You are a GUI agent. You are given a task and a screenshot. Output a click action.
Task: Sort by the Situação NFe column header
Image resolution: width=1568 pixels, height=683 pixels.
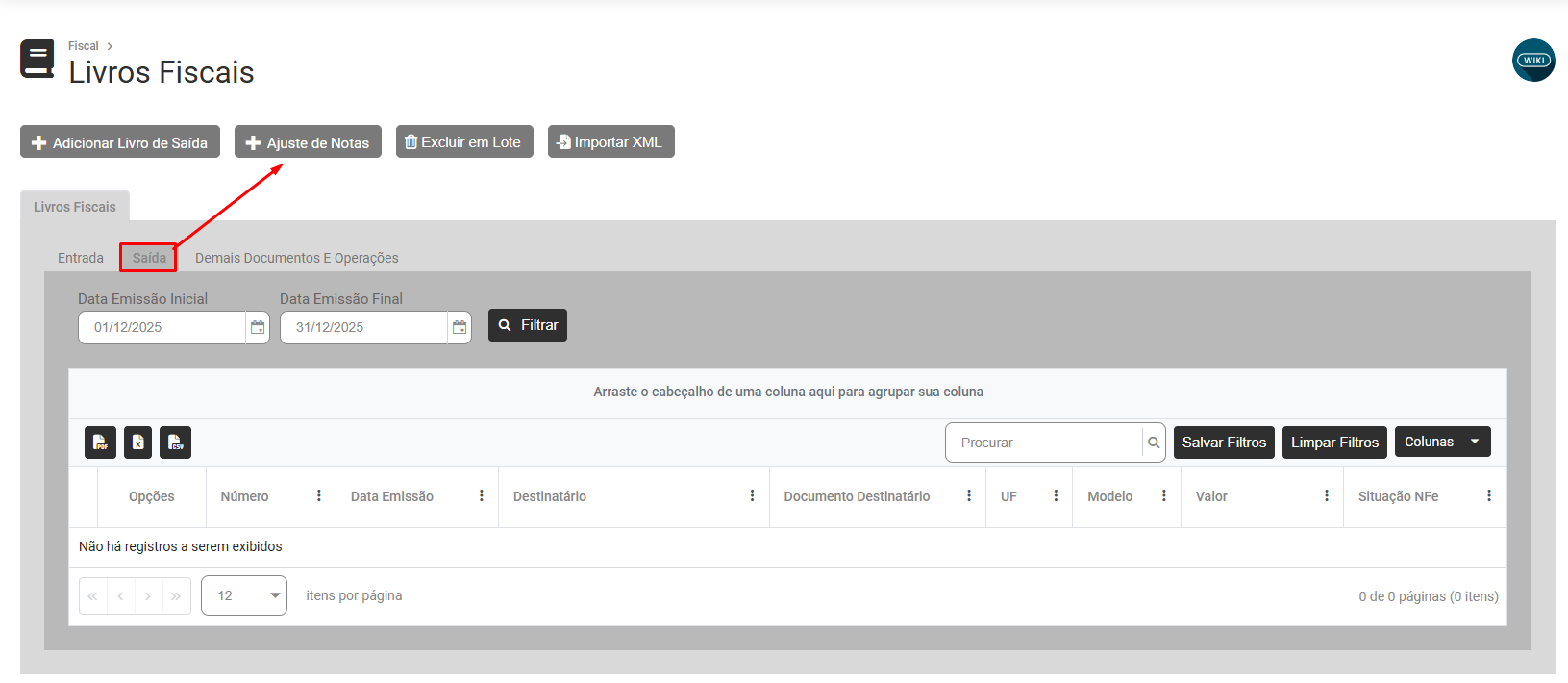coord(1398,496)
